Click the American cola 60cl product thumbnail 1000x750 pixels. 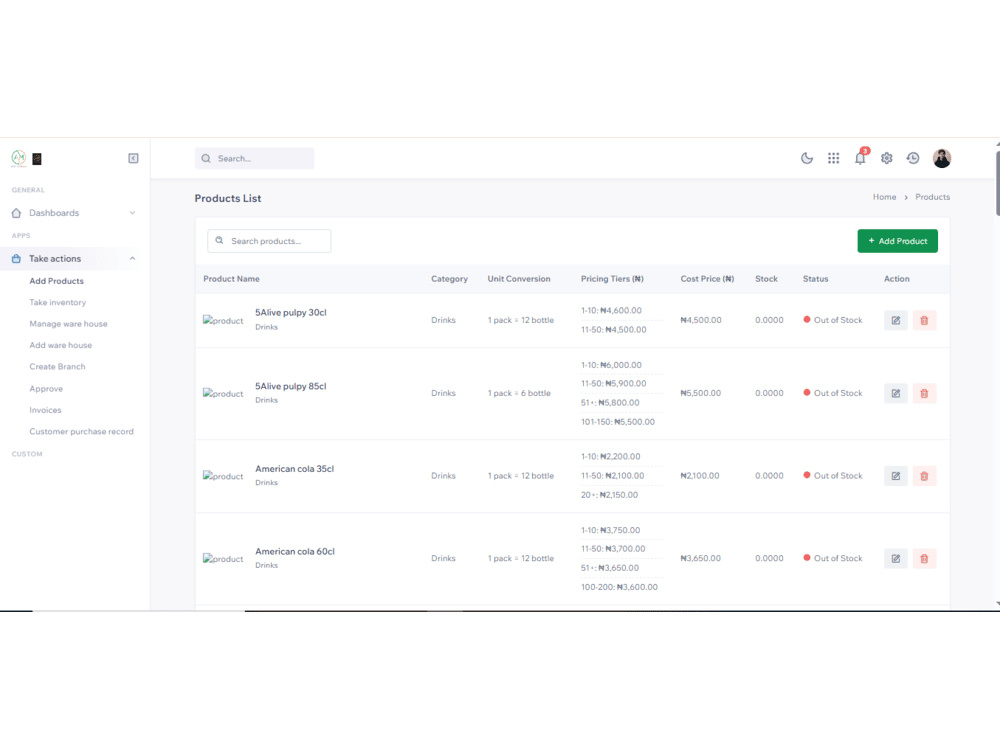[223, 559]
